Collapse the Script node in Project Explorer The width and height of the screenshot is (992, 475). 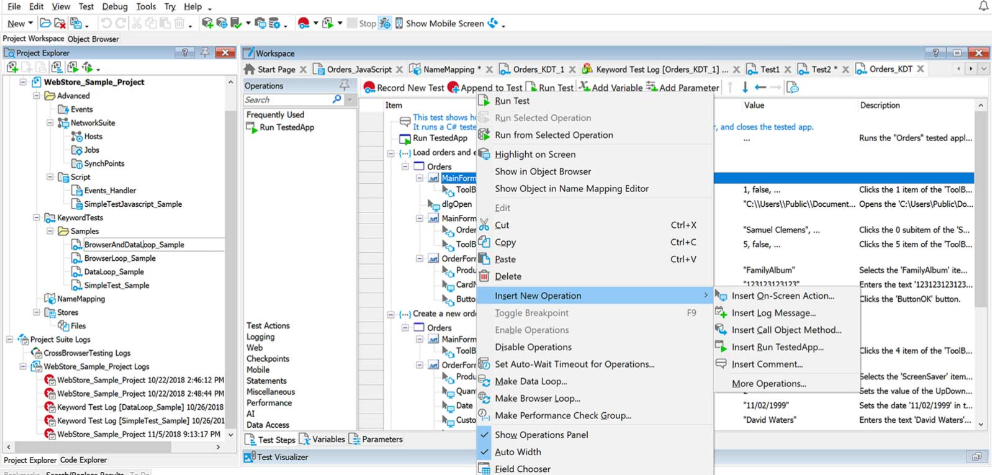click(49, 177)
